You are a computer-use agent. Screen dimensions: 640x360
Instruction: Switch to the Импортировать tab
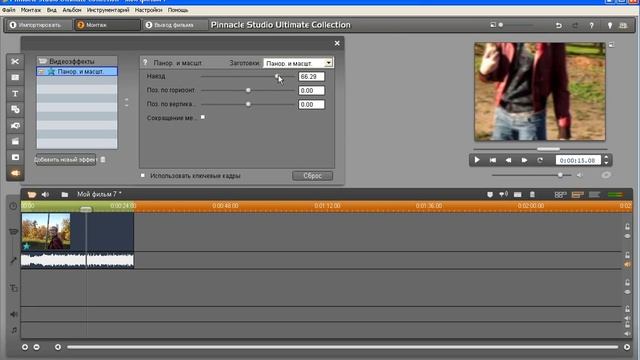(x=39, y=25)
